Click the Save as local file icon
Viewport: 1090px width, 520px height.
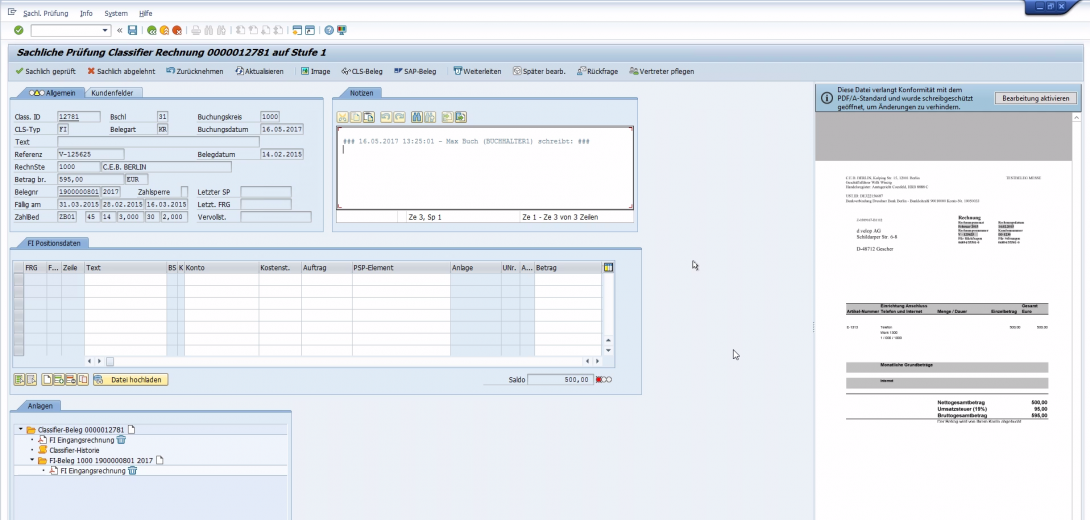[460, 117]
